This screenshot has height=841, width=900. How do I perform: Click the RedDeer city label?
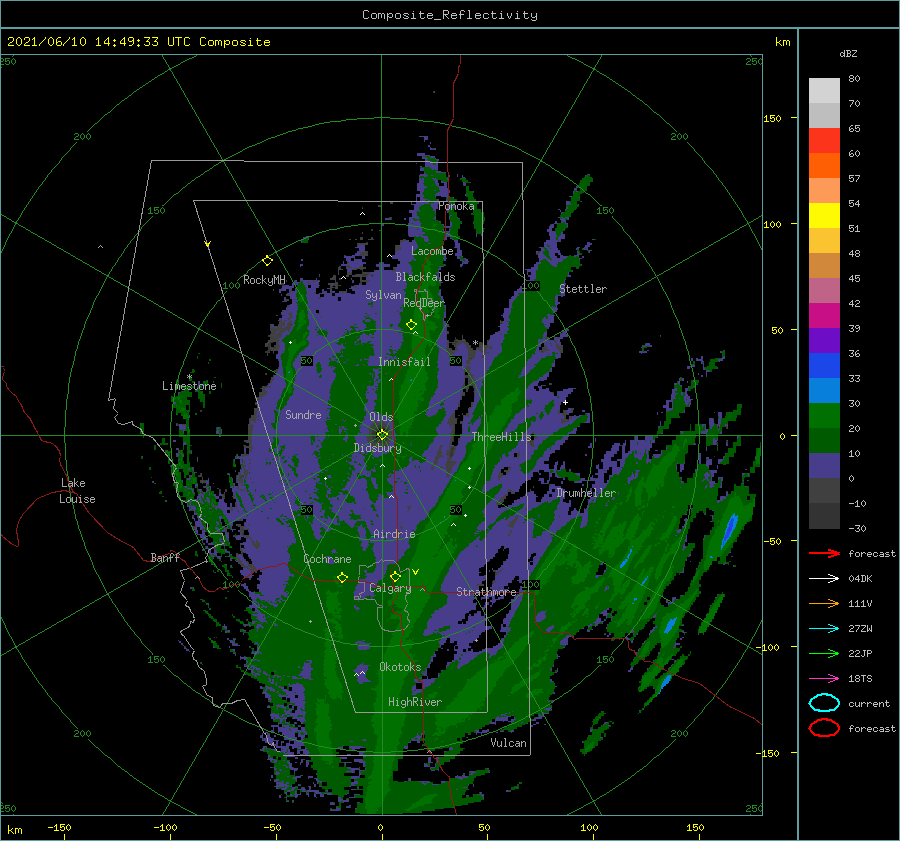pyautogui.click(x=424, y=303)
